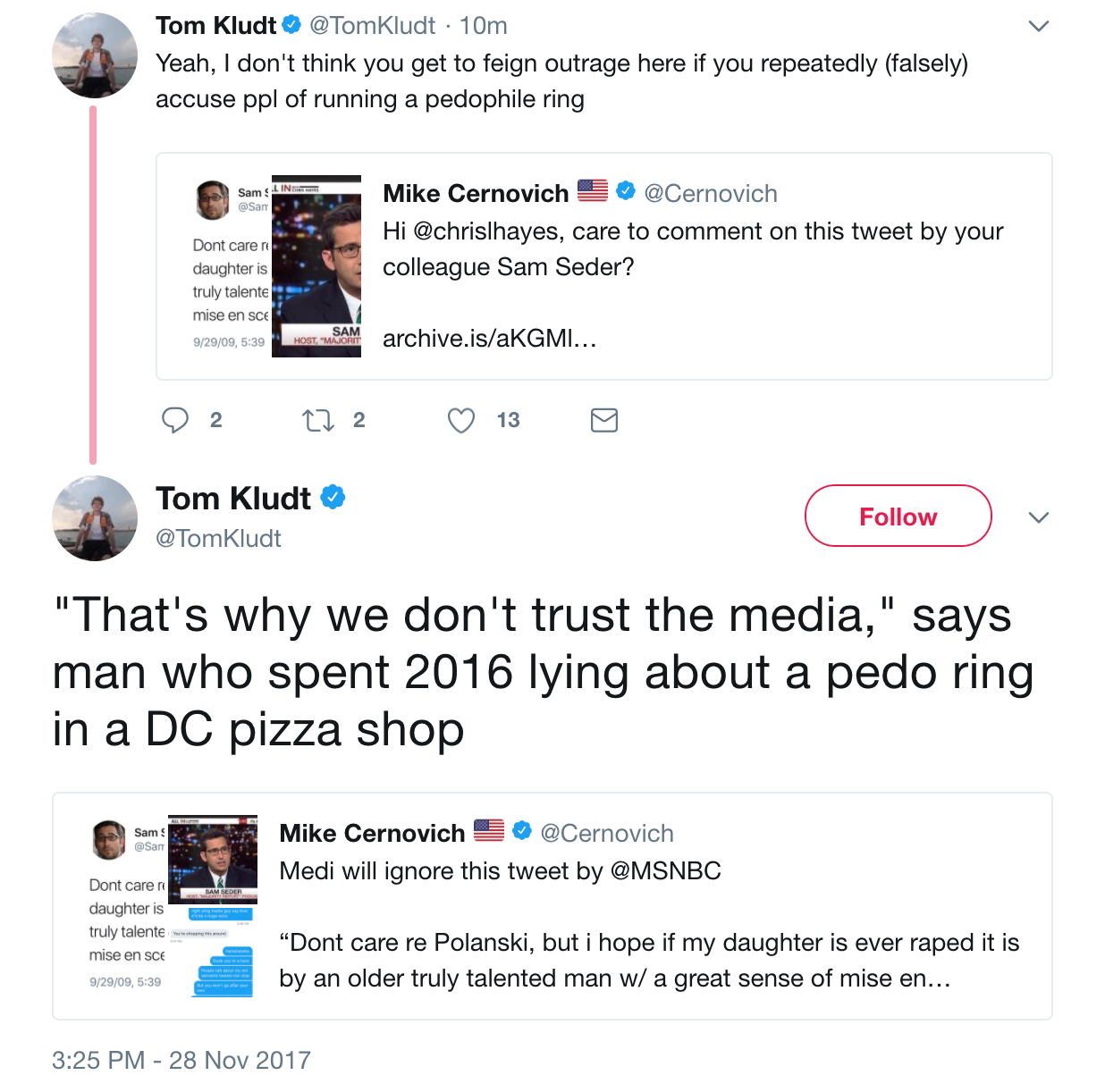
Task: Click the 10m timestamp on first tweet
Action: (x=483, y=26)
